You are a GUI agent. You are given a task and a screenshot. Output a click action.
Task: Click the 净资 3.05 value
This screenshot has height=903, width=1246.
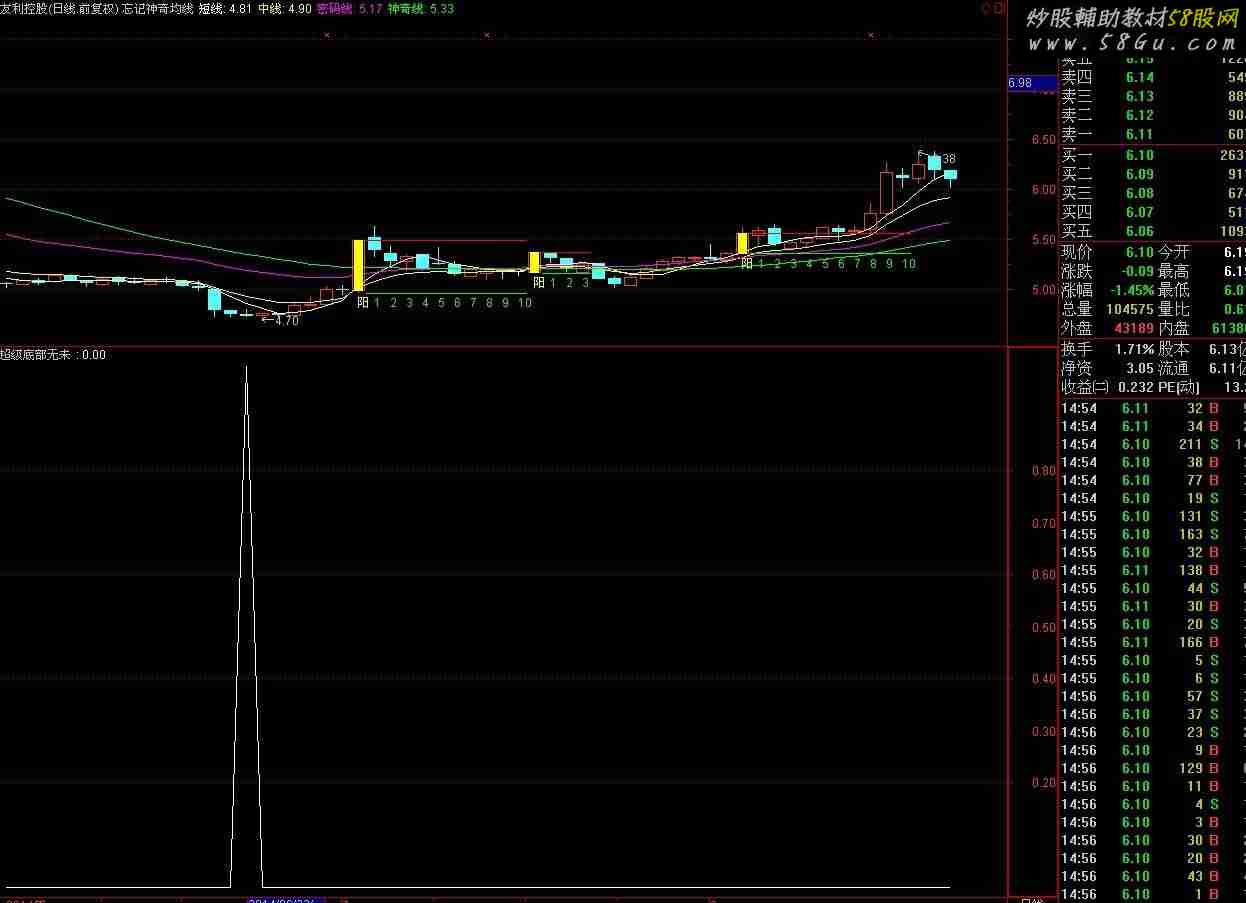[x=1139, y=368]
